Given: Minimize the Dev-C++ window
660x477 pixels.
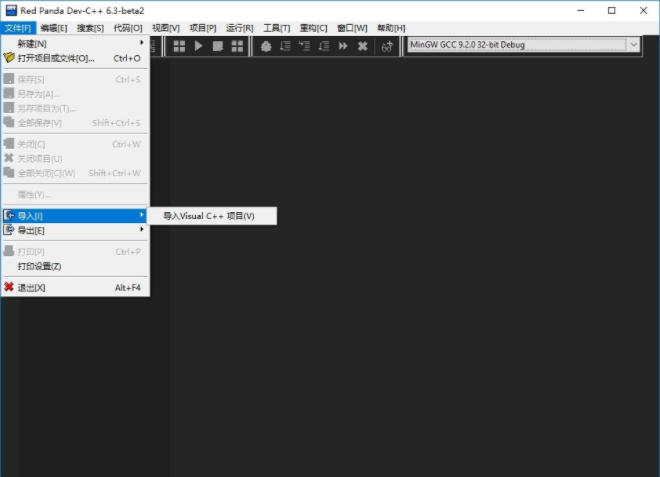Looking at the screenshot, I should 581,11.
